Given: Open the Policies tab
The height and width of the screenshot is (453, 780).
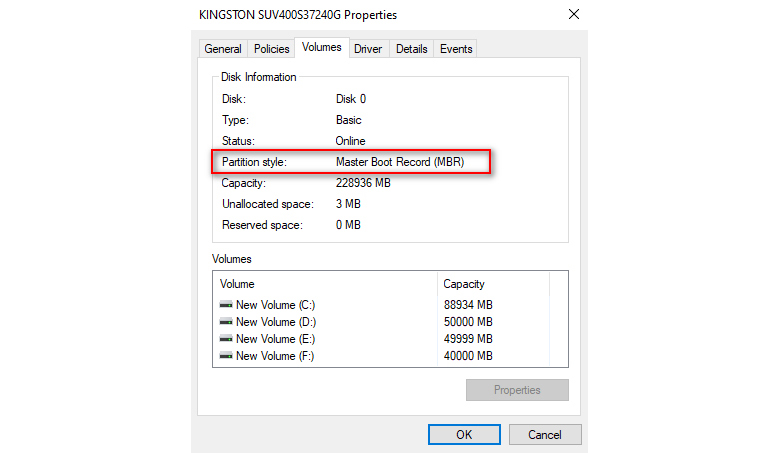Looking at the screenshot, I should 271,49.
